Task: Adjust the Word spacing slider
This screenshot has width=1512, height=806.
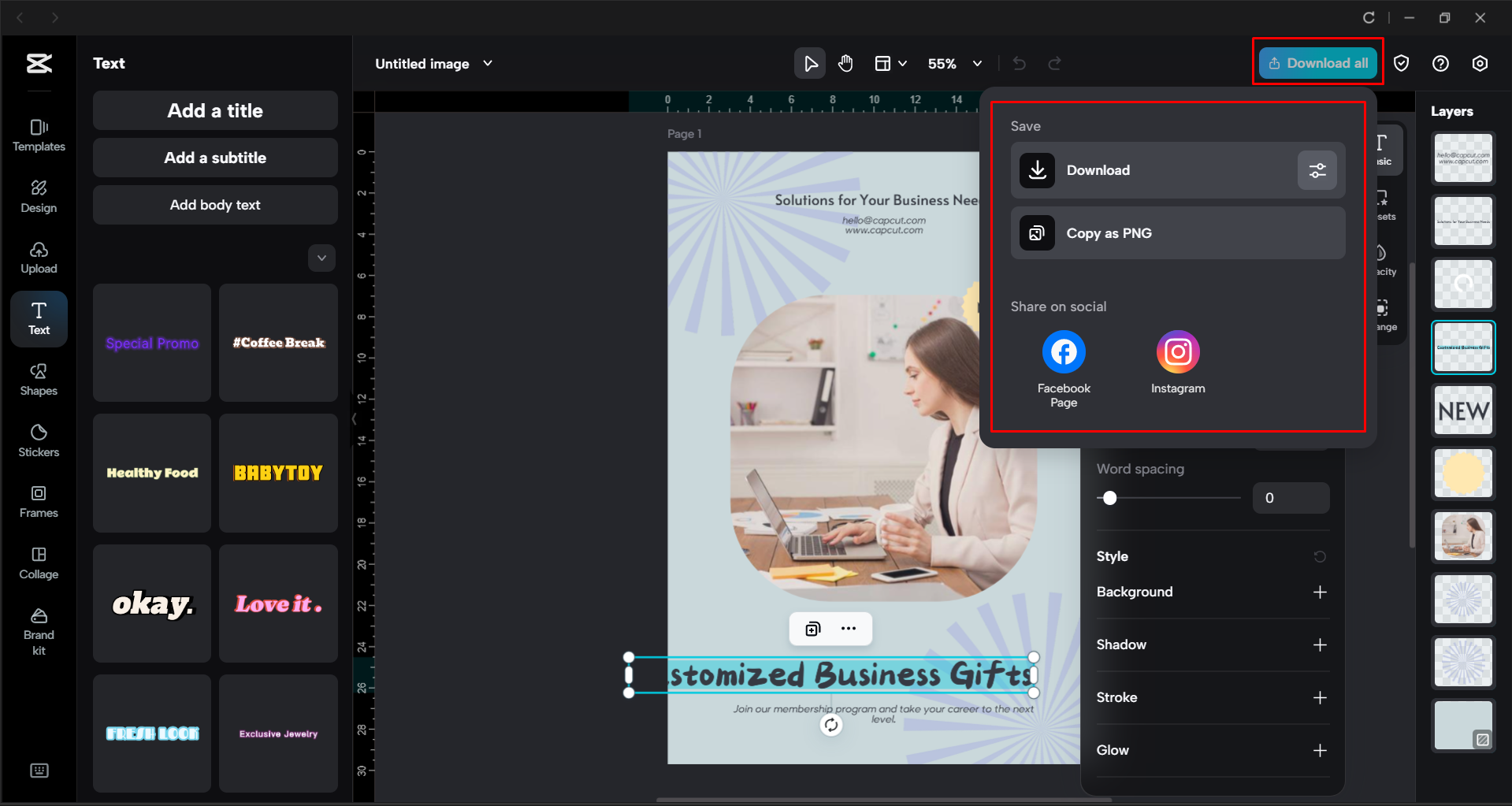Action: point(1110,498)
